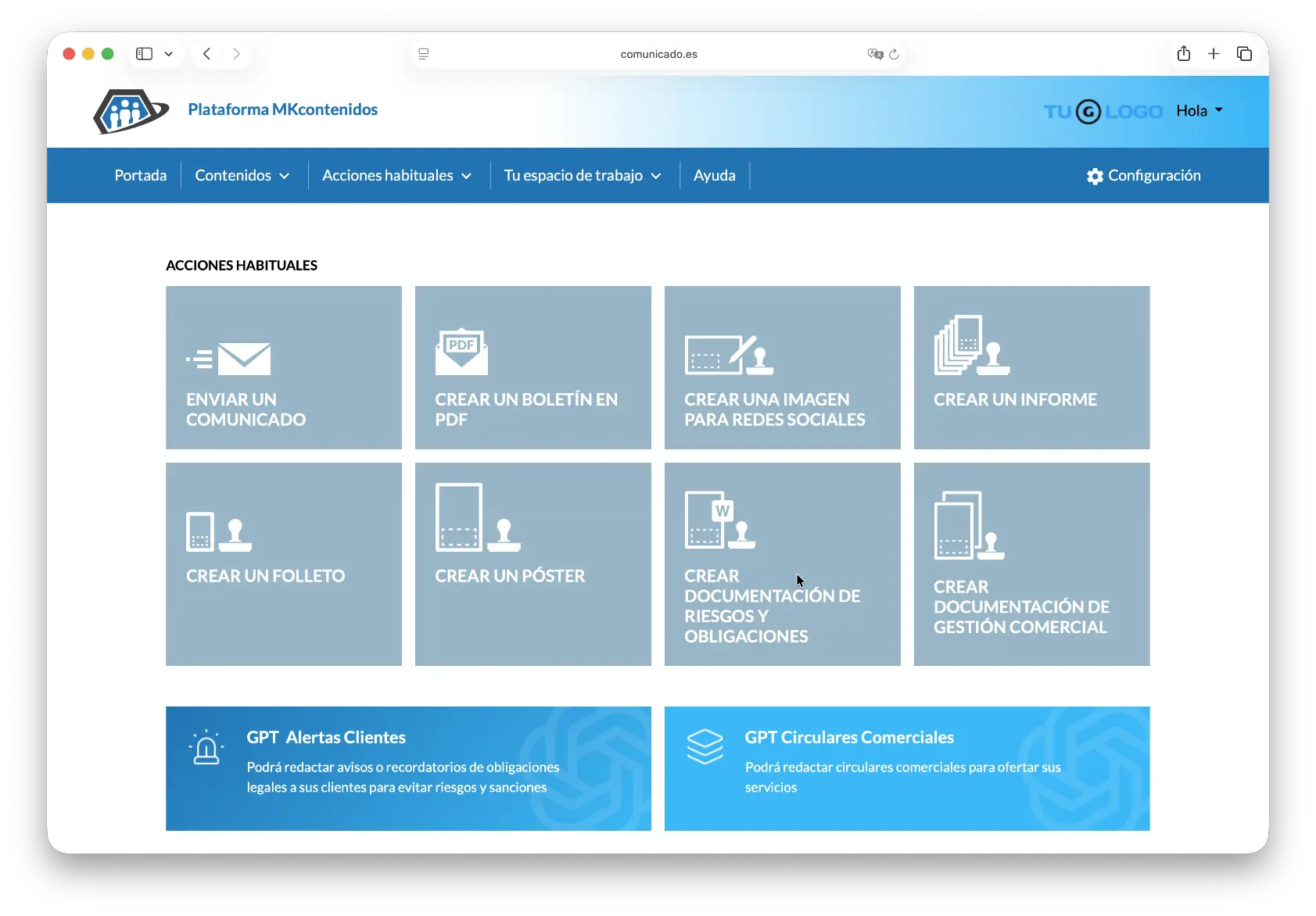The height and width of the screenshot is (916, 1316).
Task: Click the Plataforma MKcontenidos title link
Action: (x=282, y=109)
